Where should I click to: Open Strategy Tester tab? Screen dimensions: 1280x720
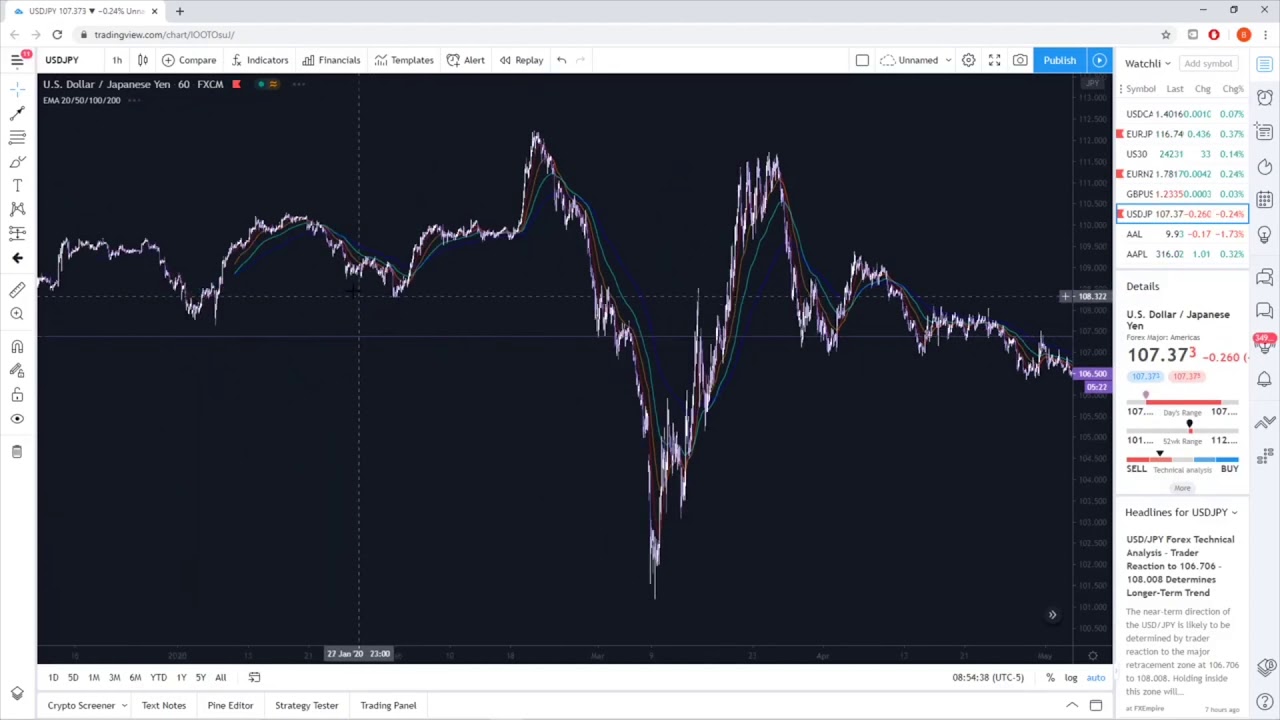coord(306,705)
